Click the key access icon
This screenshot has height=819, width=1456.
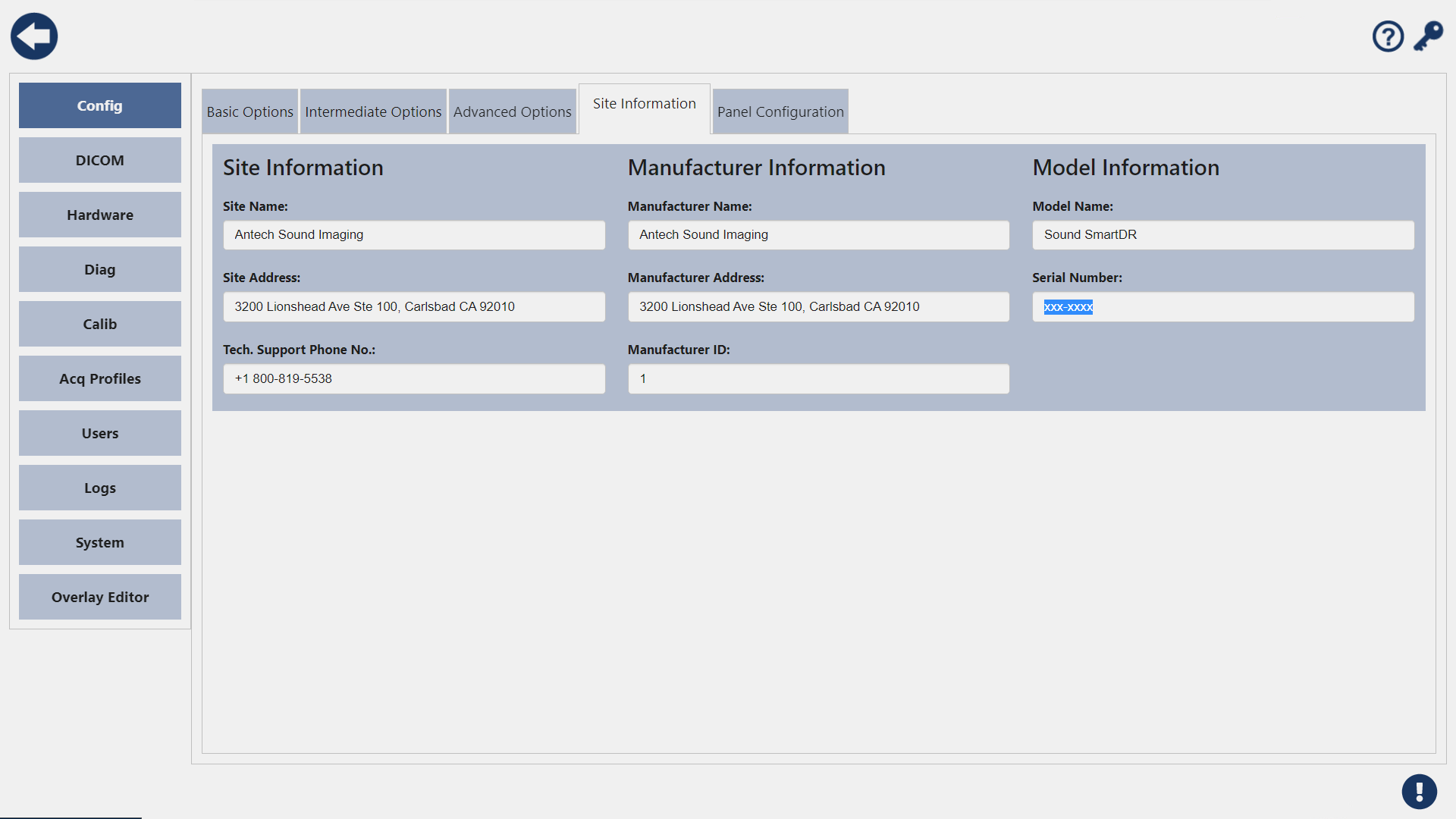click(x=1428, y=36)
